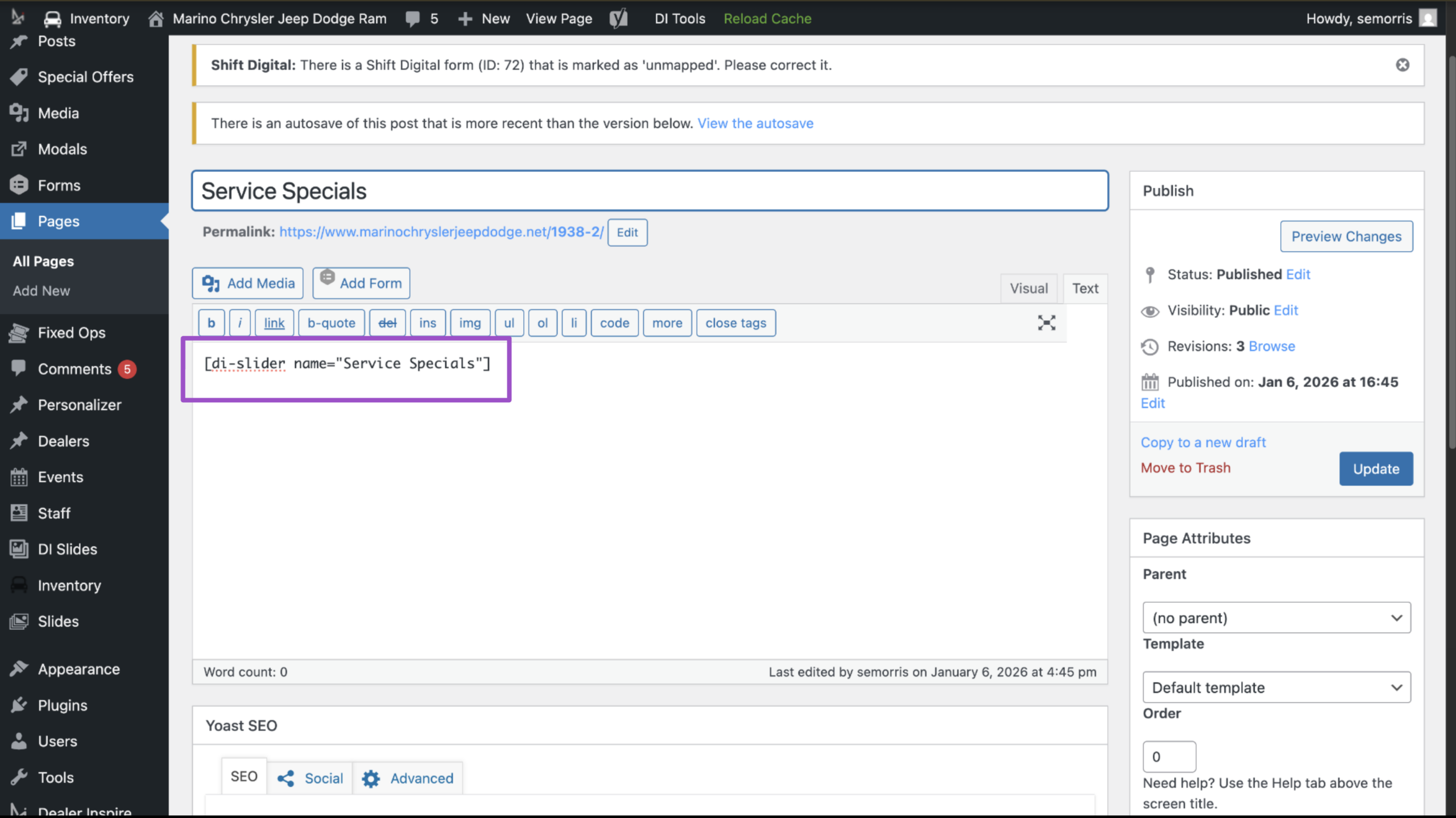The height and width of the screenshot is (818, 1456).
Task: Click the home icon by site name
Action: tap(156, 19)
